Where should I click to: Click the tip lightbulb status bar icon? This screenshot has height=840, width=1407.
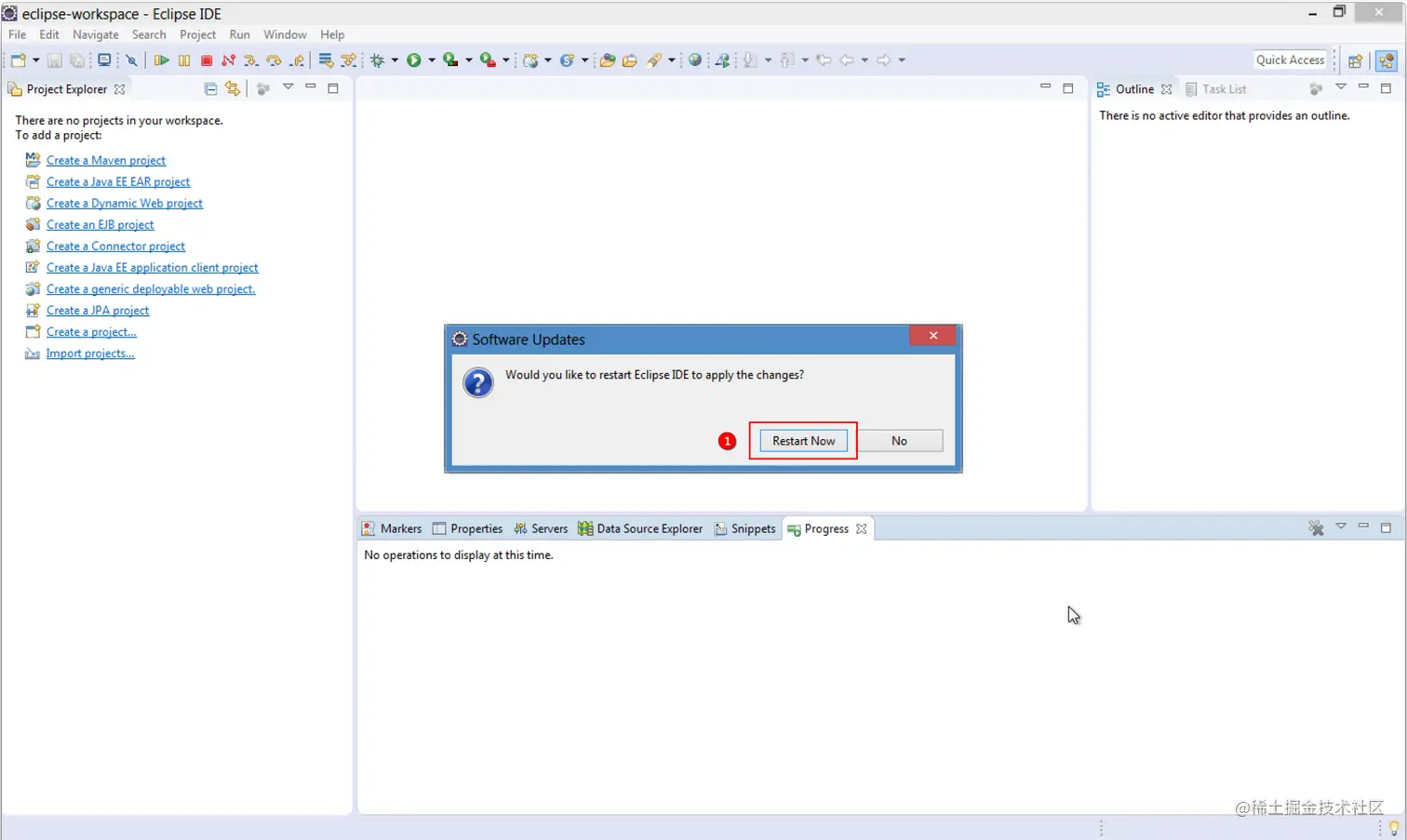coord(1393,827)
